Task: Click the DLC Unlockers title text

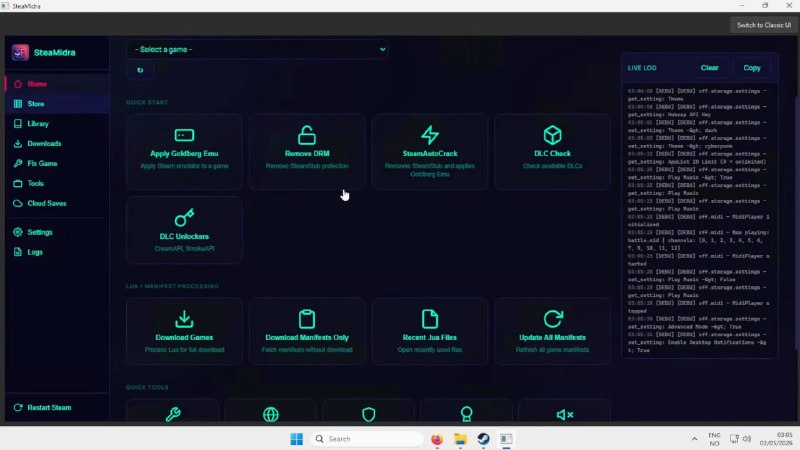Action: point(184,236)
